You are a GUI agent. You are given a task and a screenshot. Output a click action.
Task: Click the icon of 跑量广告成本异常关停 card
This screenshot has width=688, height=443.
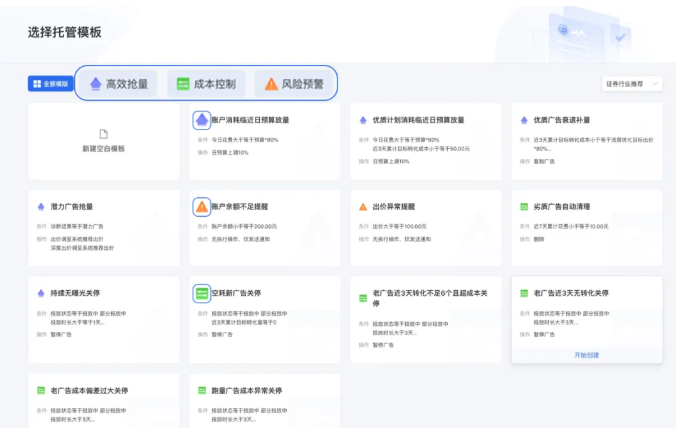(x=202, y=390)
